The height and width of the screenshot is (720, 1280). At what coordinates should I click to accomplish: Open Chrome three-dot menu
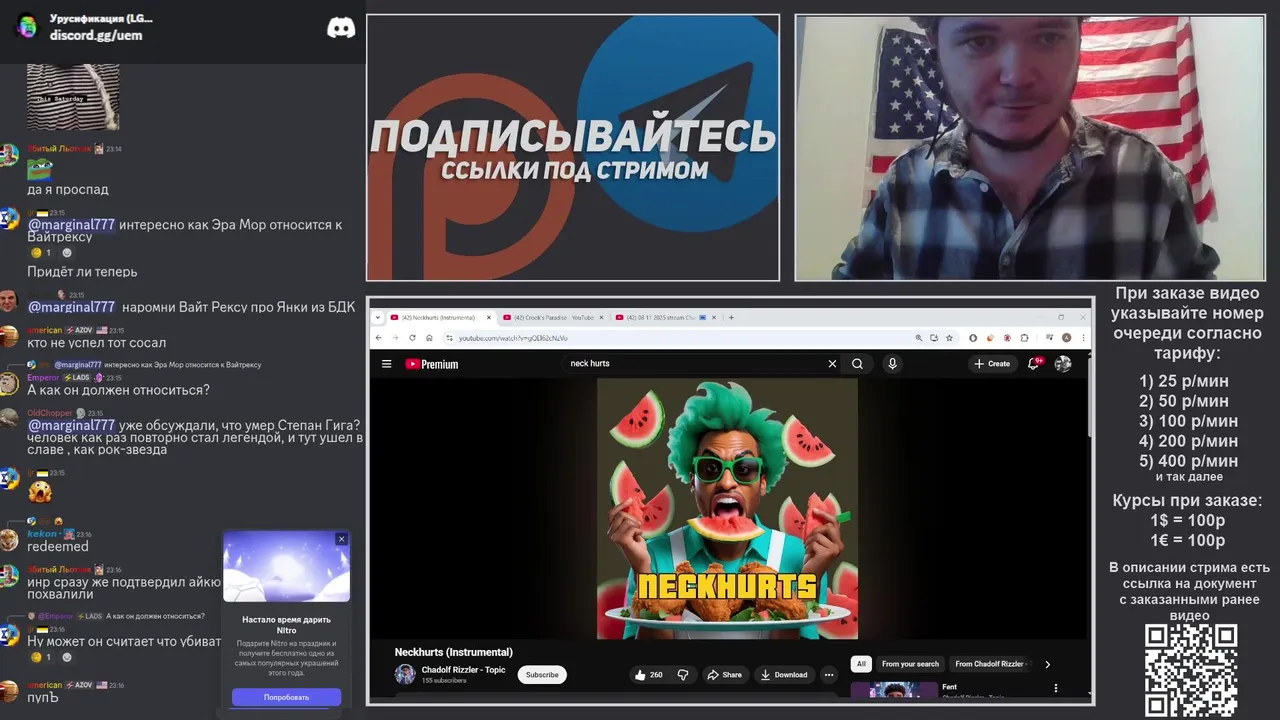coord(1081,338)
